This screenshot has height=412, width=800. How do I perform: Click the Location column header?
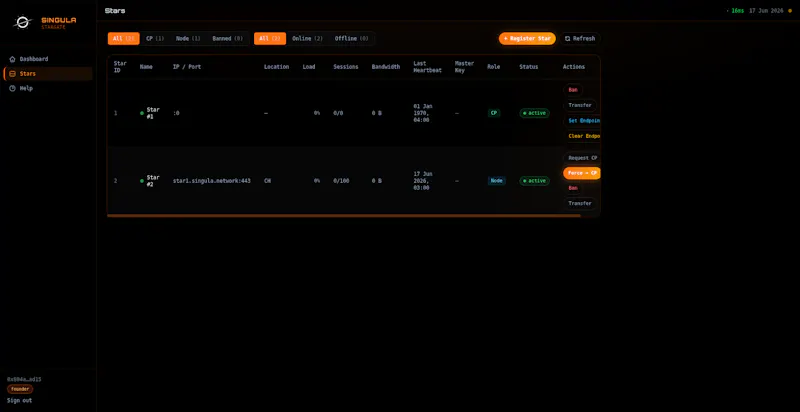point(277,67)
